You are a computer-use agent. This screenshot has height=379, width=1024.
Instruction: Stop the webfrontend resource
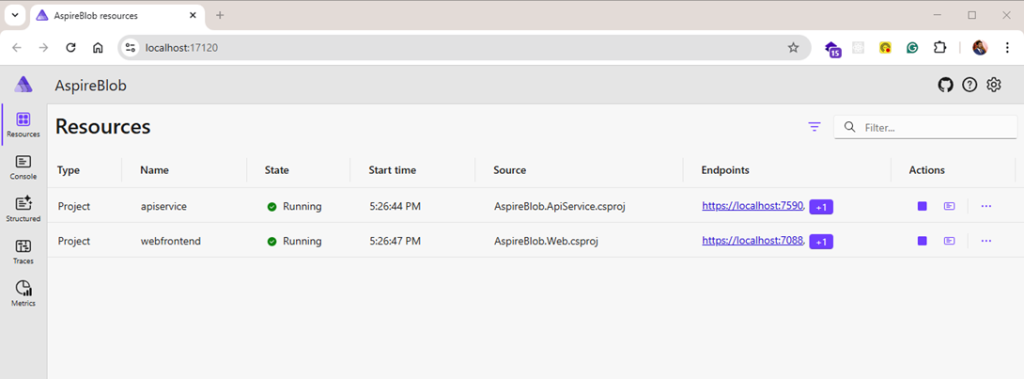[x=922, y=240]
